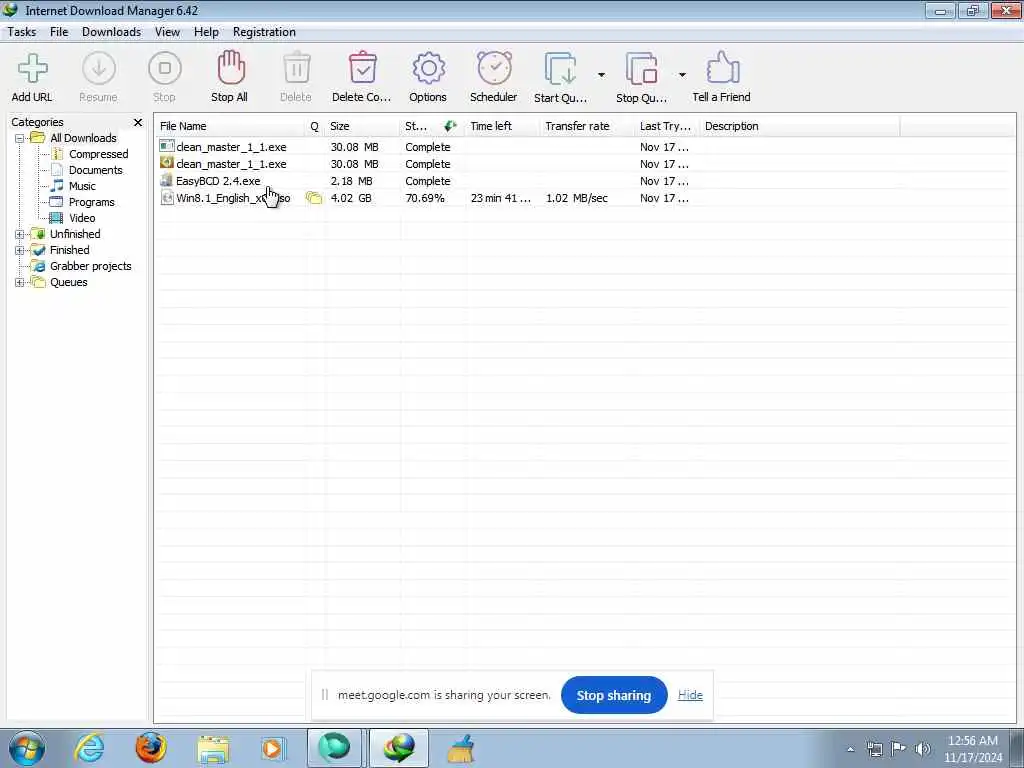Expand the Unfinished tree node
Image resolution: width=1024 pixels, height=768 pixels.
[20, 234]
